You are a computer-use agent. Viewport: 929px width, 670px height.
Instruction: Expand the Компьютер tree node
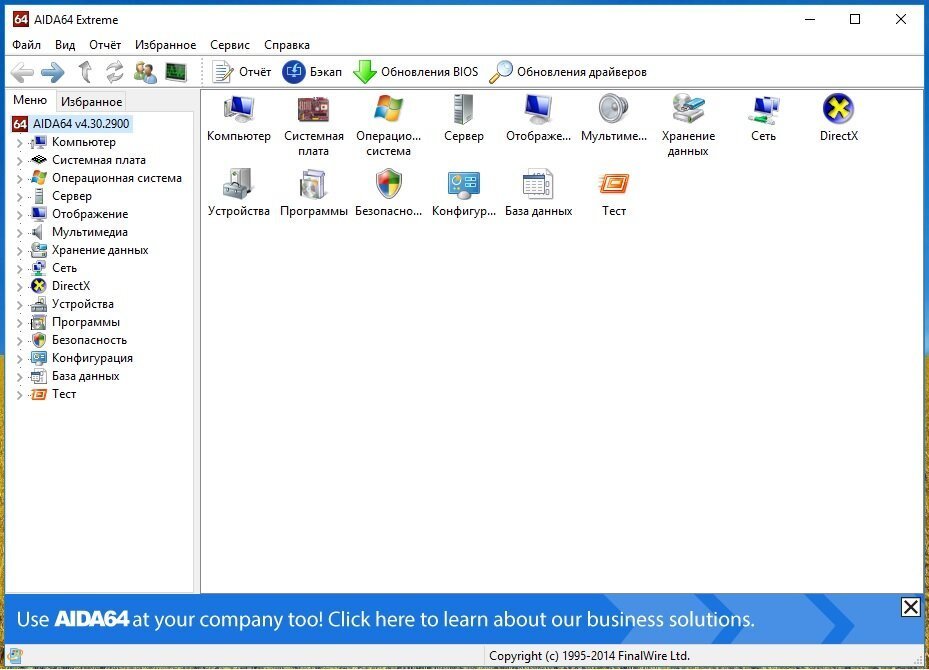point(19,143)
